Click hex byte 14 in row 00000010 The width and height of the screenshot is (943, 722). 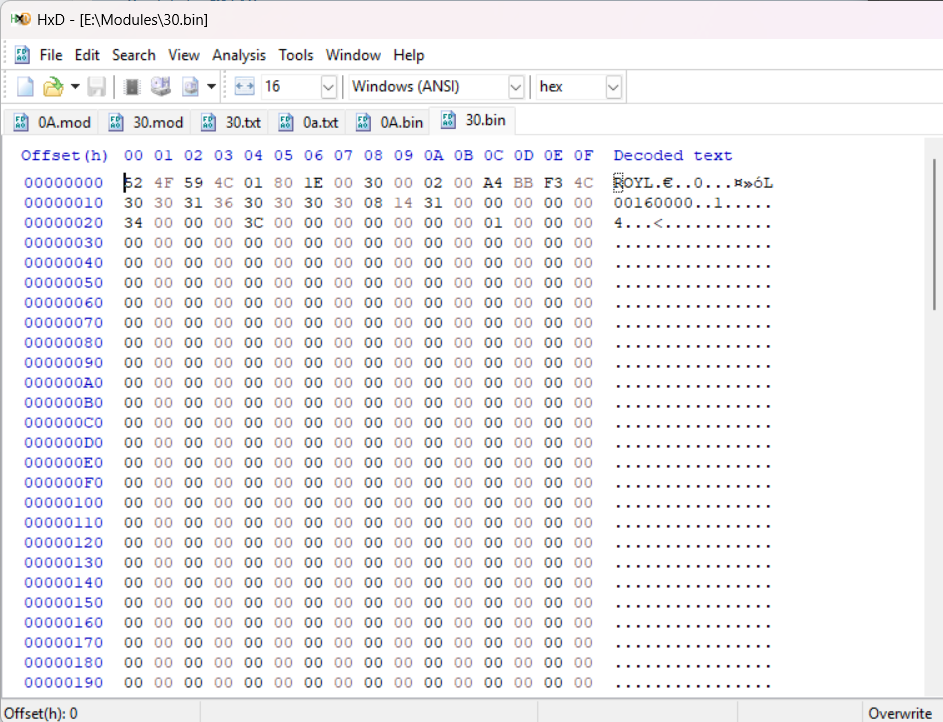403,203
